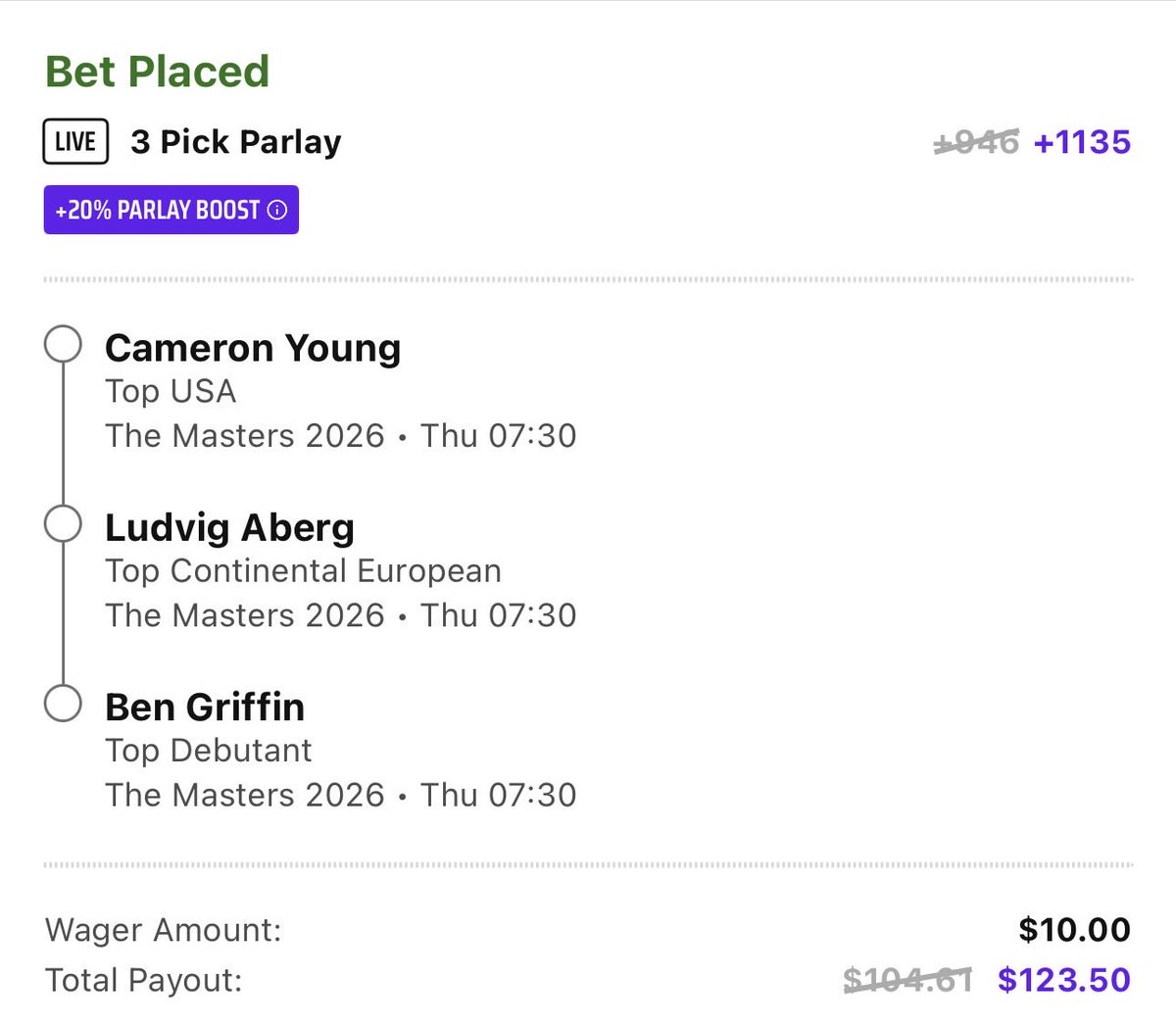Screen dimensions: 1176x1025
Task: Select the Cameron Young pick name
Action: [x=253, y=348]
